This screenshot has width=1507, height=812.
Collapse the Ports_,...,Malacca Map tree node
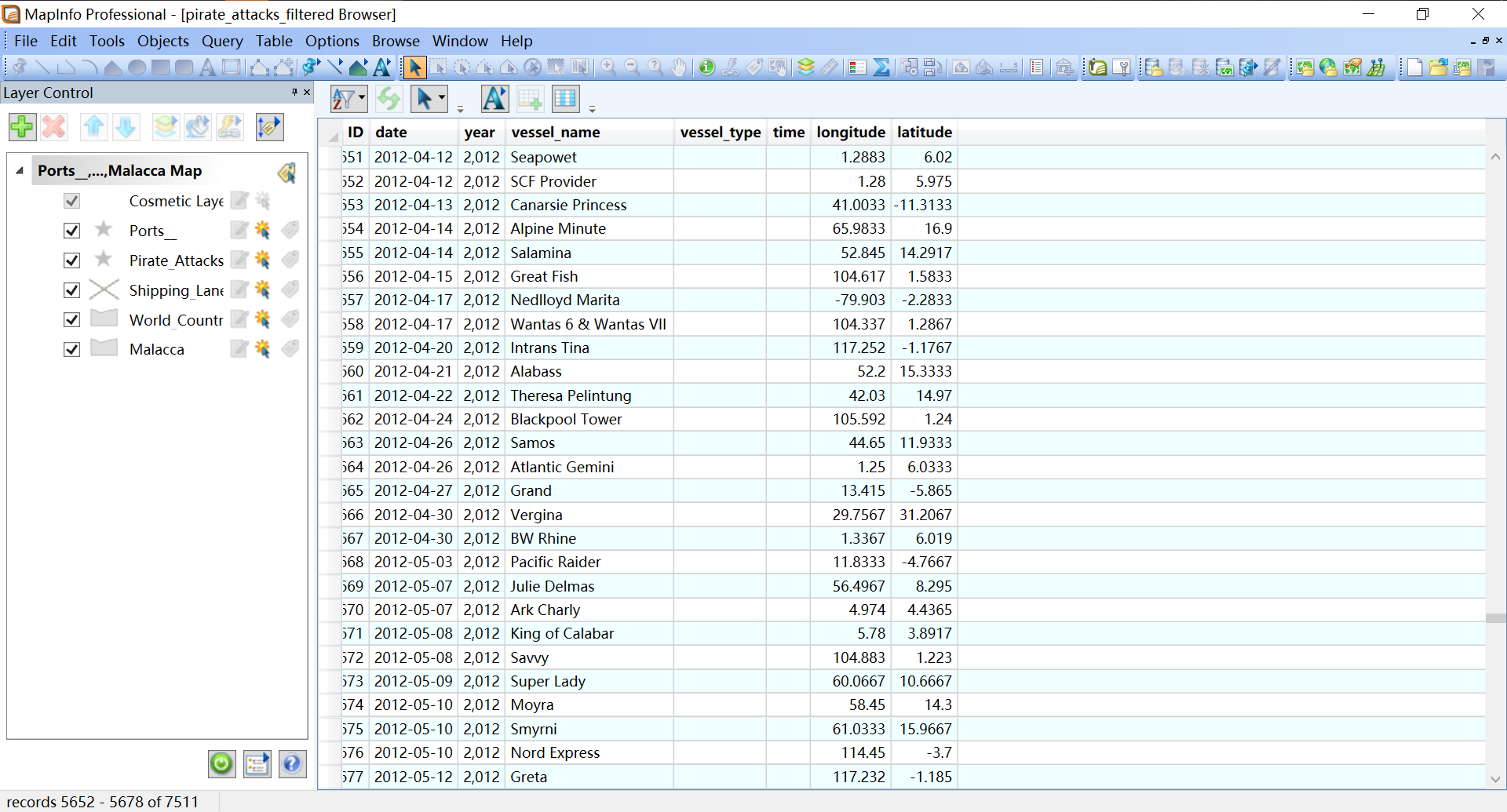(x=20, y=171)
